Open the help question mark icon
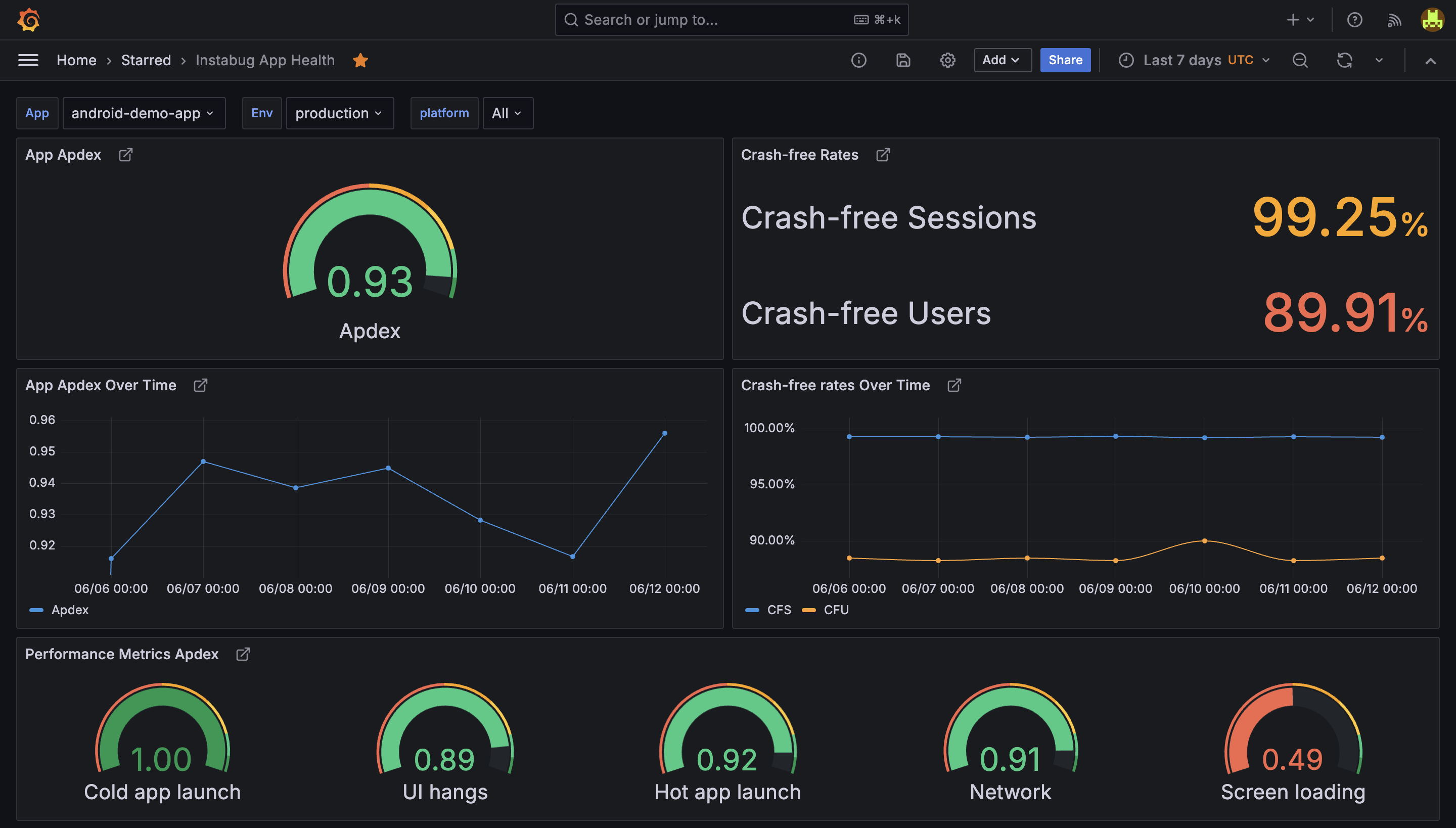 (x=1355, y=20)
